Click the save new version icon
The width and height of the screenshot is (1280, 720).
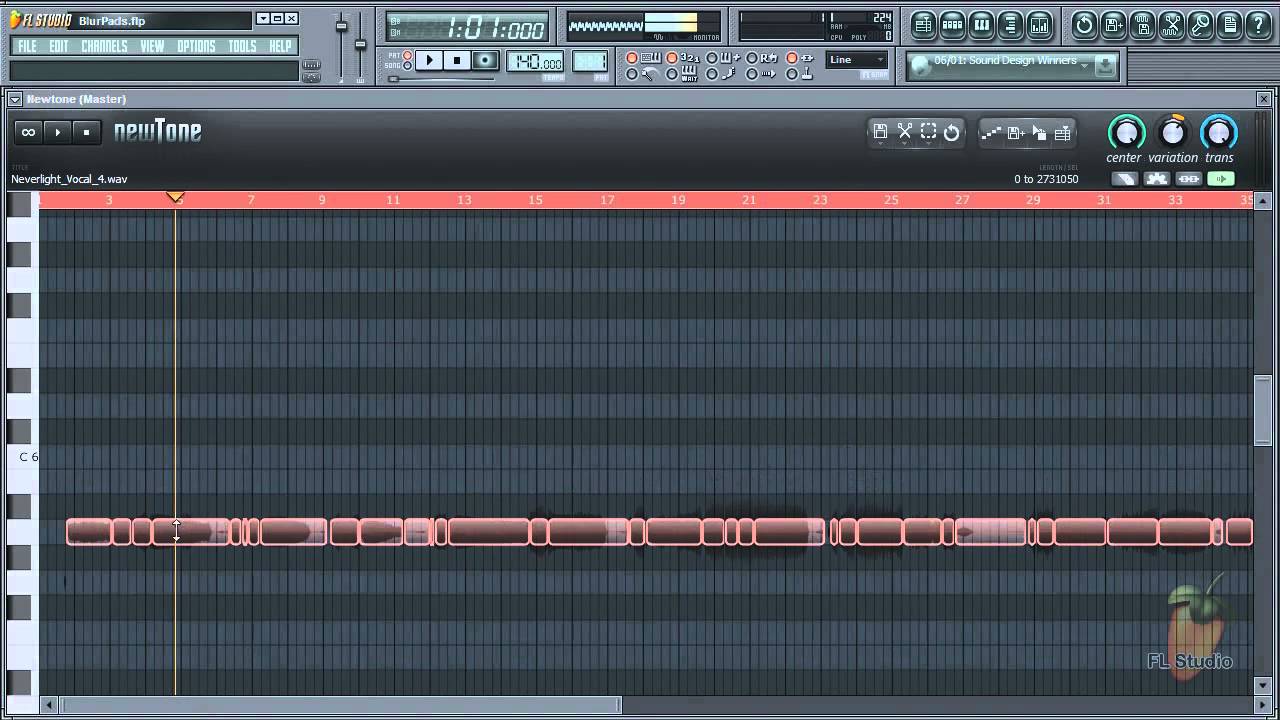[x=1113, y=25]
